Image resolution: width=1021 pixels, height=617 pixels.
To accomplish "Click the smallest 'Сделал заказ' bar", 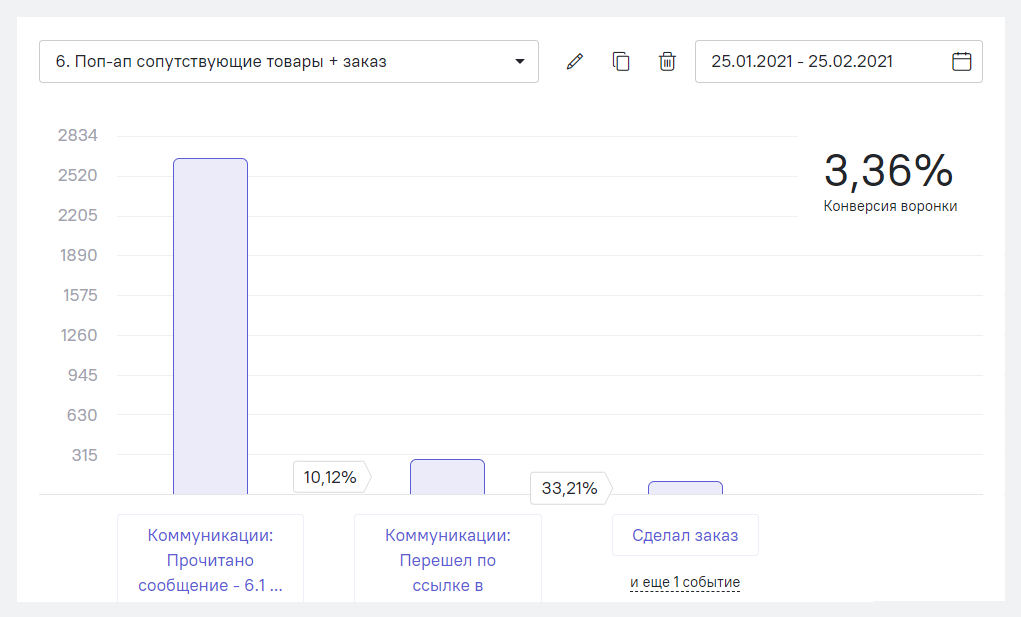I will (685, 488).
